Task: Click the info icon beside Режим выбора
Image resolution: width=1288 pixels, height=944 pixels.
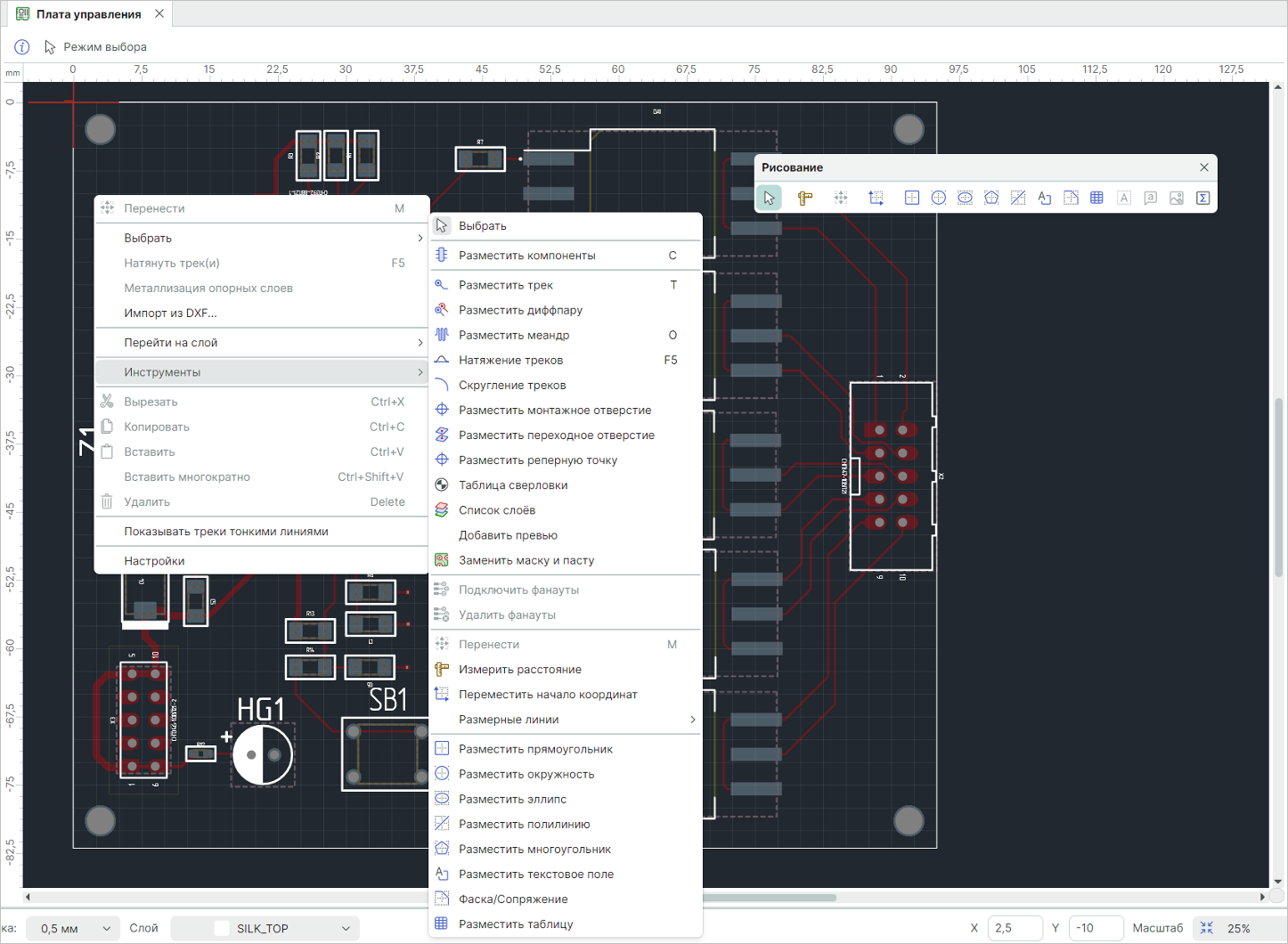Action: [x=22, y=47]
